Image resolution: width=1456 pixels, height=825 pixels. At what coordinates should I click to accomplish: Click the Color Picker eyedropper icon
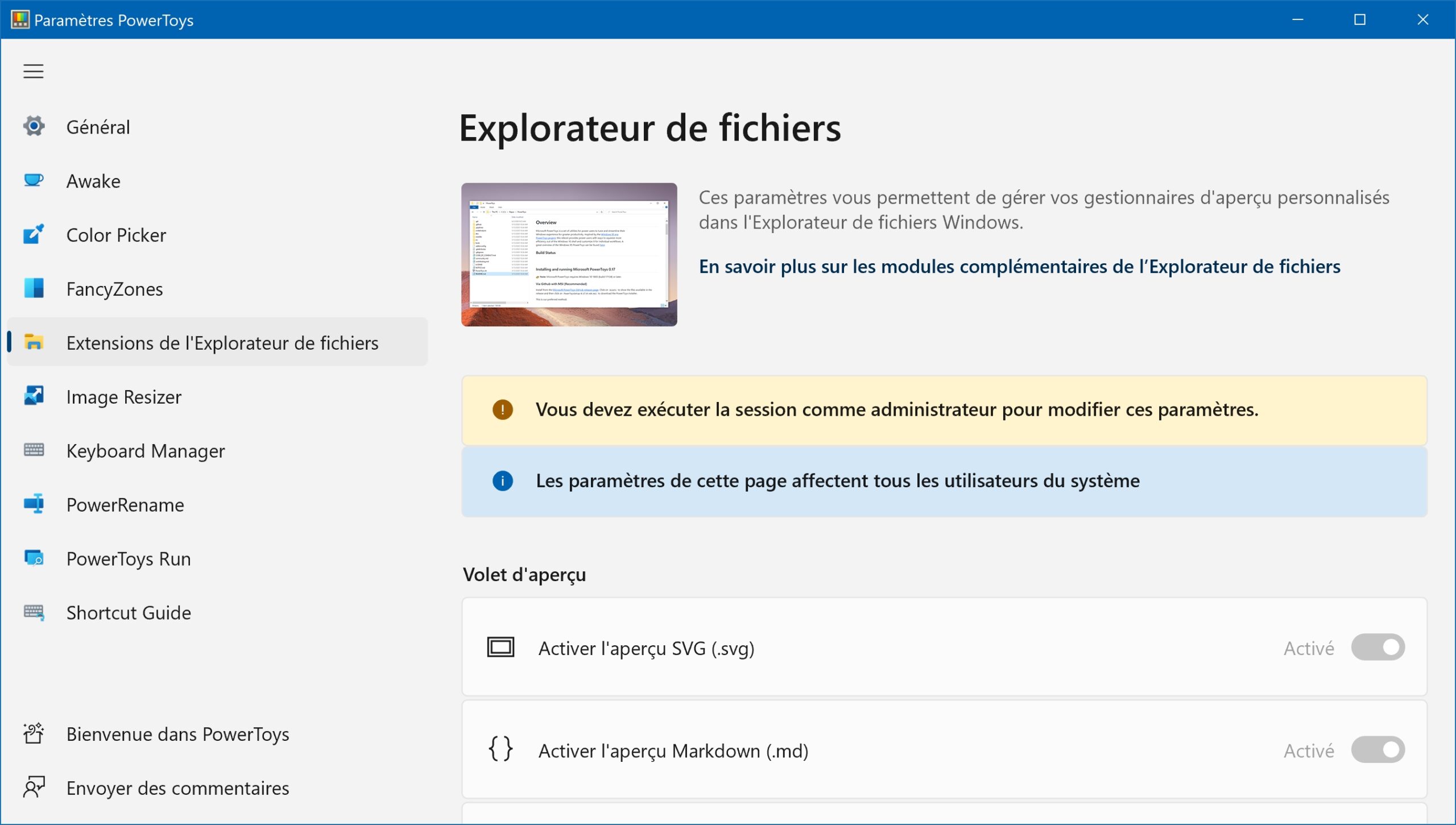pos(34,234)
